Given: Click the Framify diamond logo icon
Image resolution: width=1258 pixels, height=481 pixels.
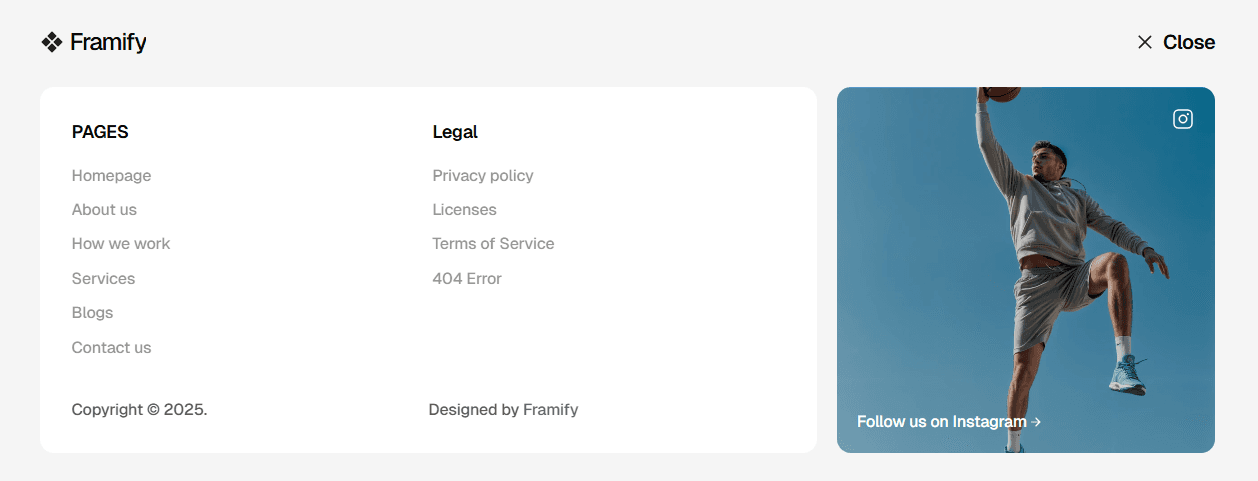Looking at the screenshot, I should (x=52, y=42).
